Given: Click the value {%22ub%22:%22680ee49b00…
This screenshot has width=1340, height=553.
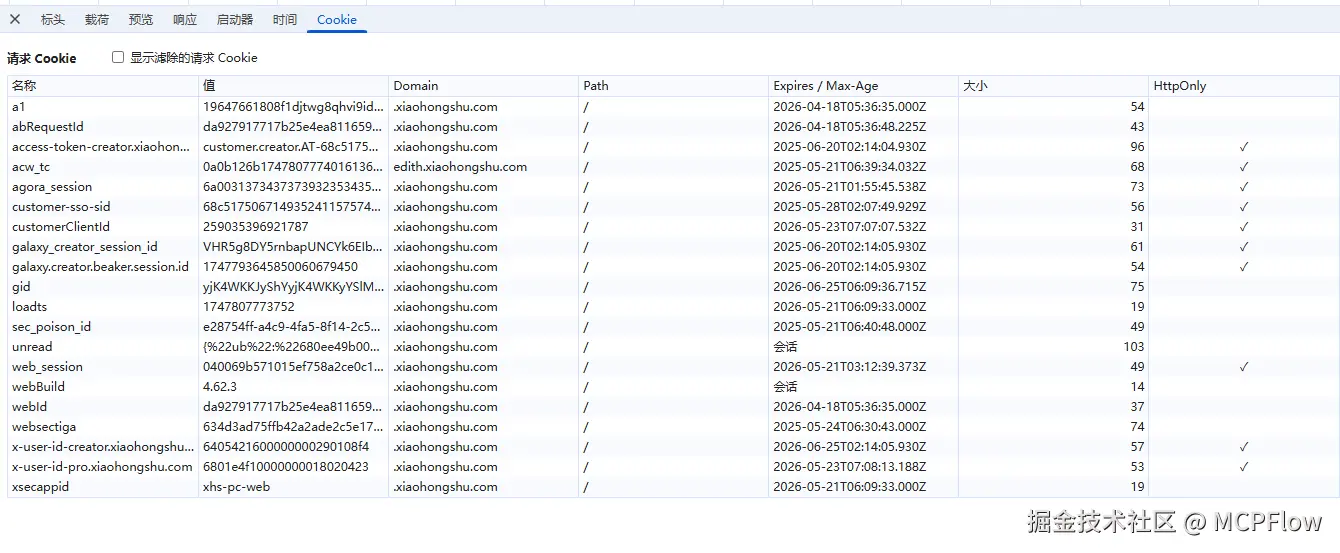Looking at the screenshot, I should [293, 347].
